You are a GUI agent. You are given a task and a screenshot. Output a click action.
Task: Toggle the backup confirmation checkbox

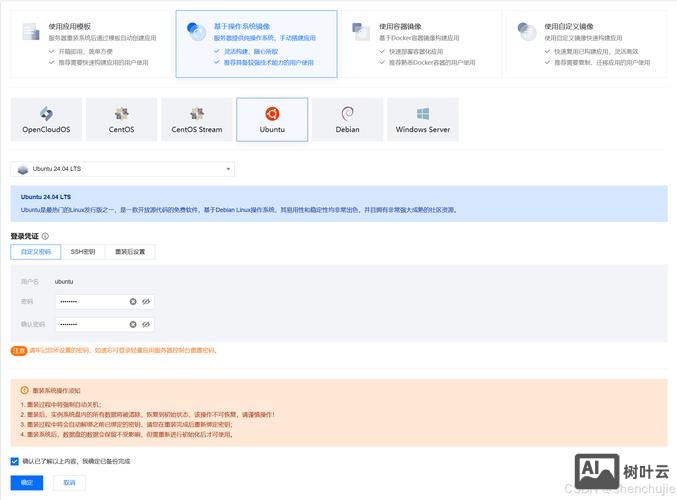click(x=15, y=461)
